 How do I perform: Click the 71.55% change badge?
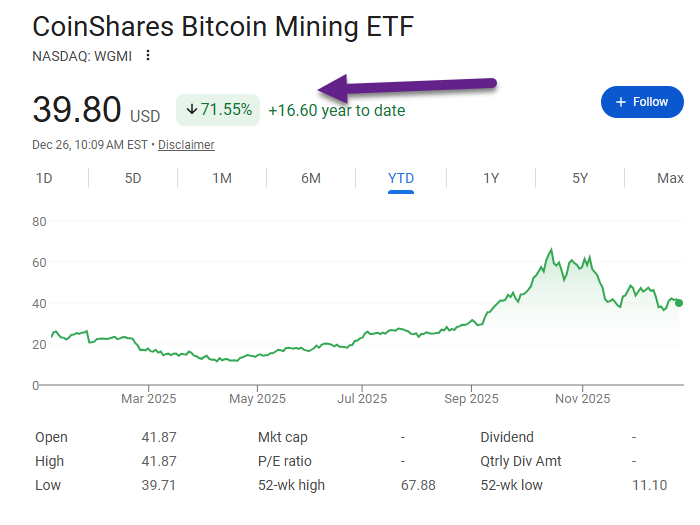pos(218,110)
